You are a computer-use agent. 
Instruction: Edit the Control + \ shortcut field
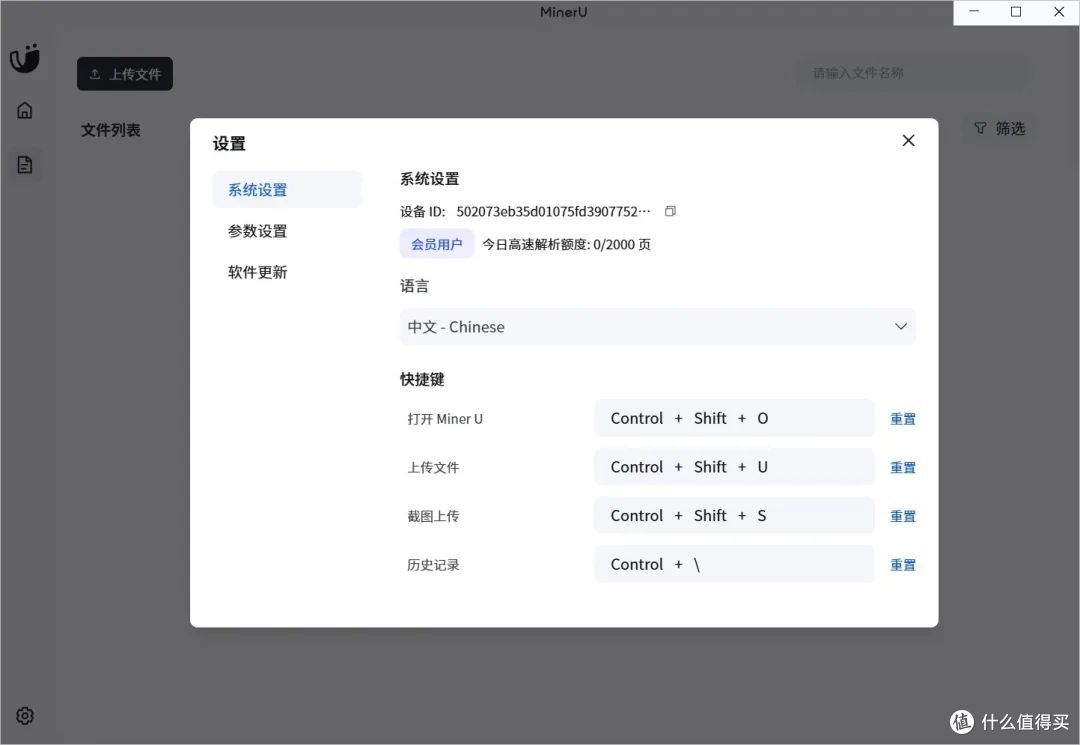(734, 565)
